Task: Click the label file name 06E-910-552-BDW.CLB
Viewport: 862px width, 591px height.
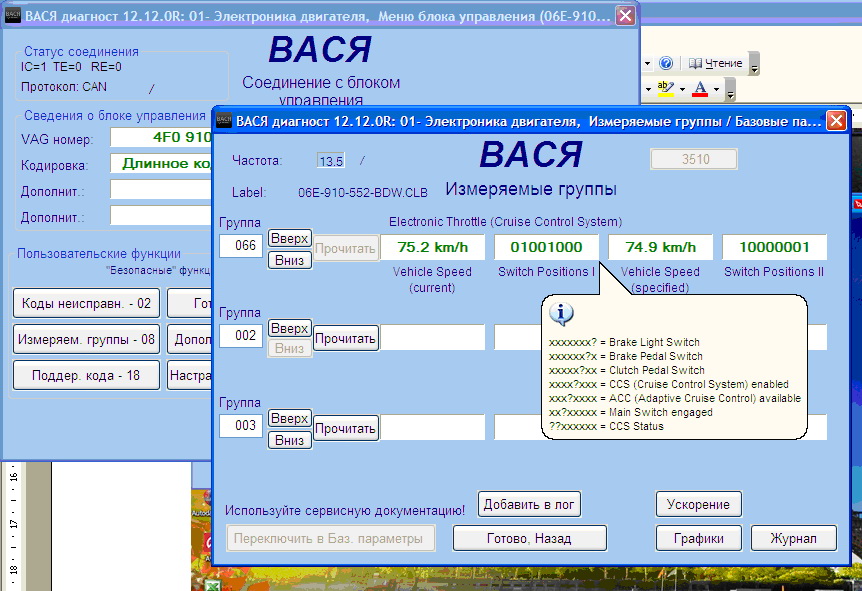Action: [363, 192]
